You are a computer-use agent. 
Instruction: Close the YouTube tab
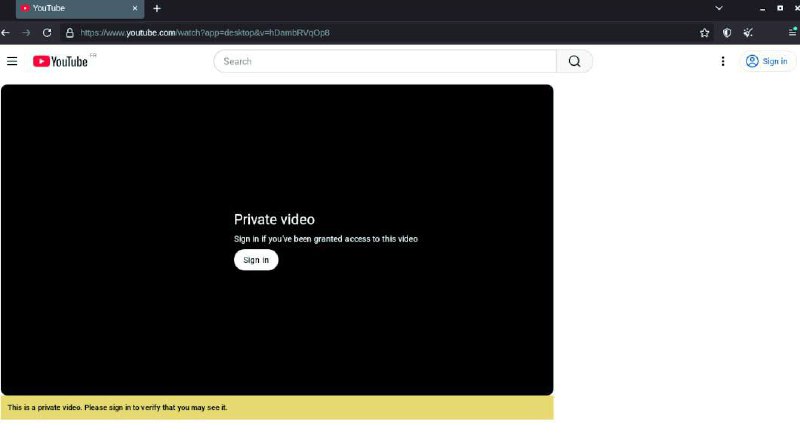[135, 8]
